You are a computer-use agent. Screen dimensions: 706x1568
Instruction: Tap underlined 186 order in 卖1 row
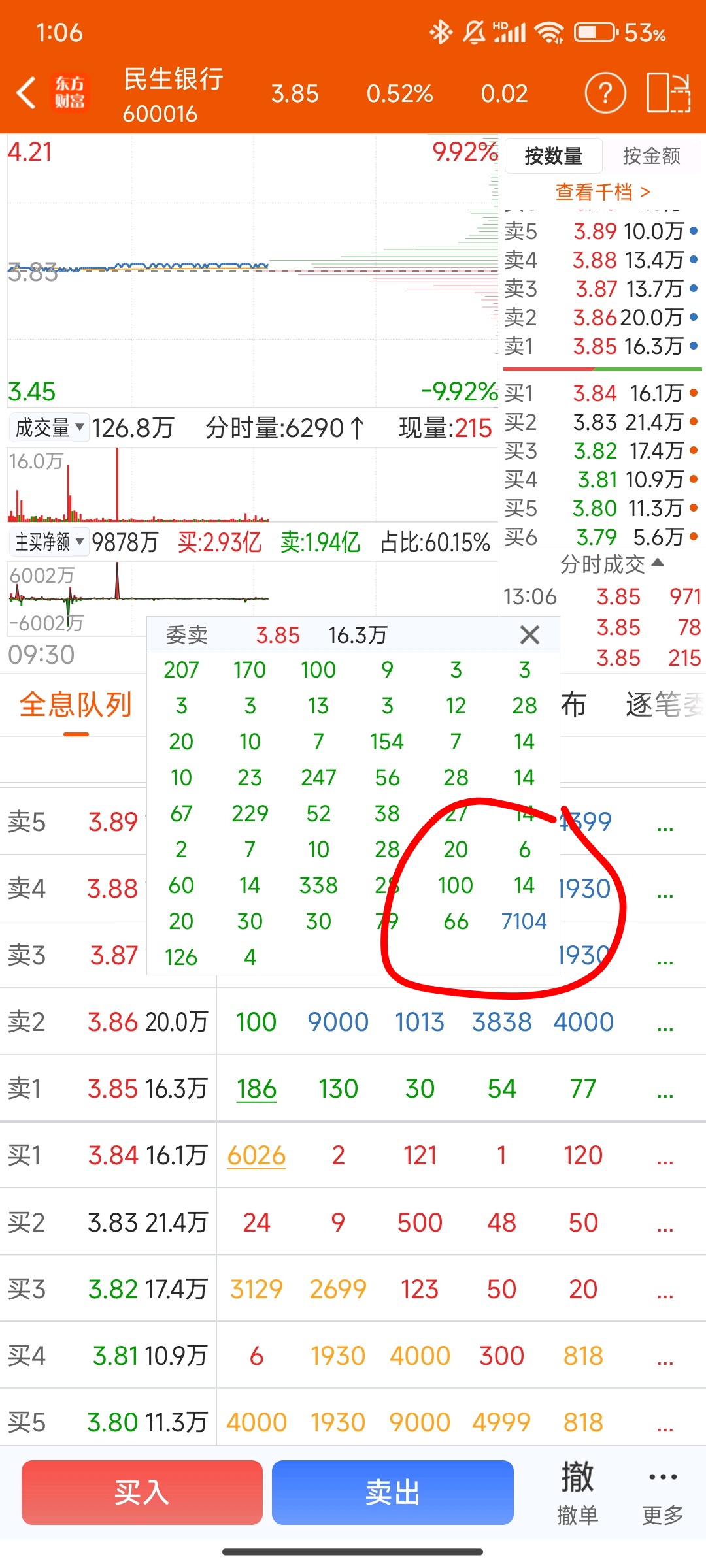tap(256, 1088)
